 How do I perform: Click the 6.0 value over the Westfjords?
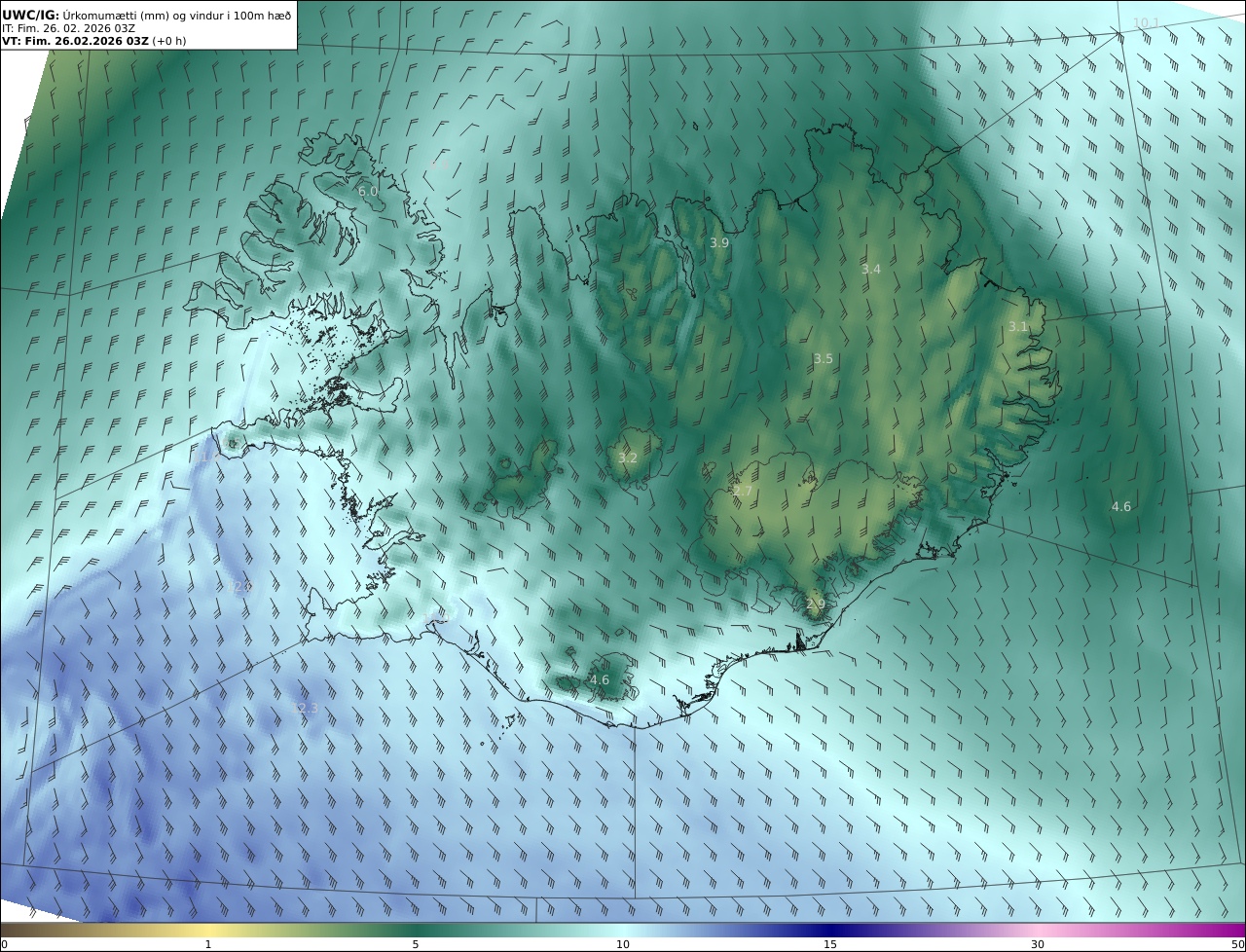click(368, 192)
